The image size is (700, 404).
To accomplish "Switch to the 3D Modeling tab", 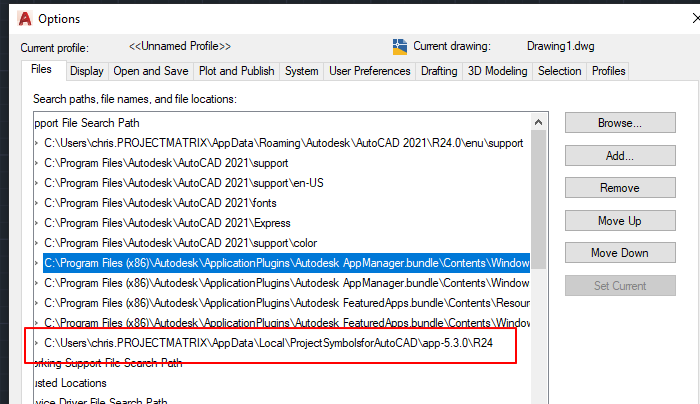I will point(497,71).
